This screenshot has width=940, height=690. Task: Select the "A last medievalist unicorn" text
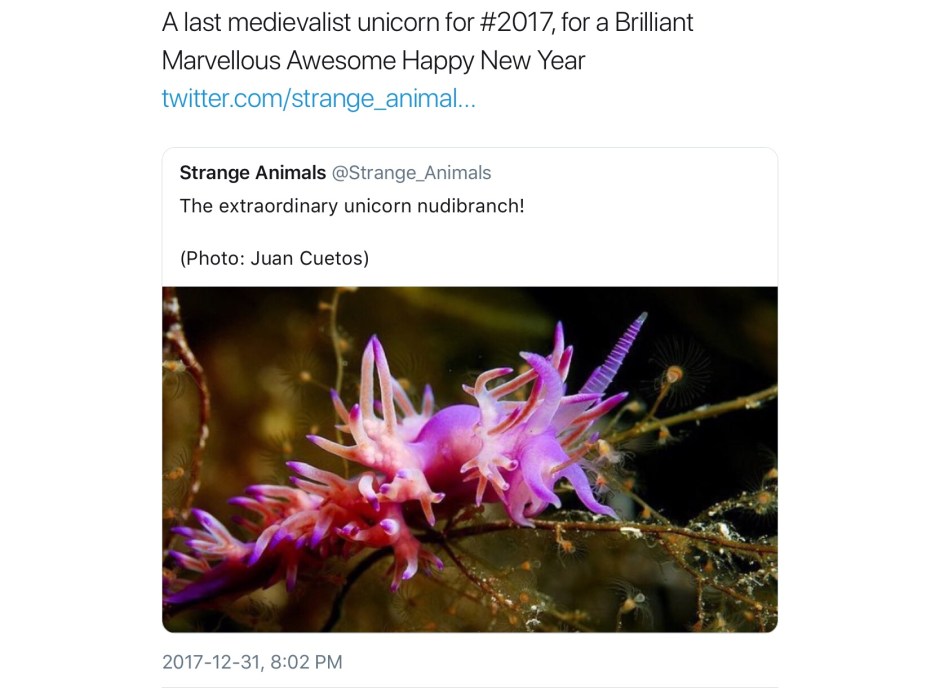pyautogui.click(x=300, y=23)
